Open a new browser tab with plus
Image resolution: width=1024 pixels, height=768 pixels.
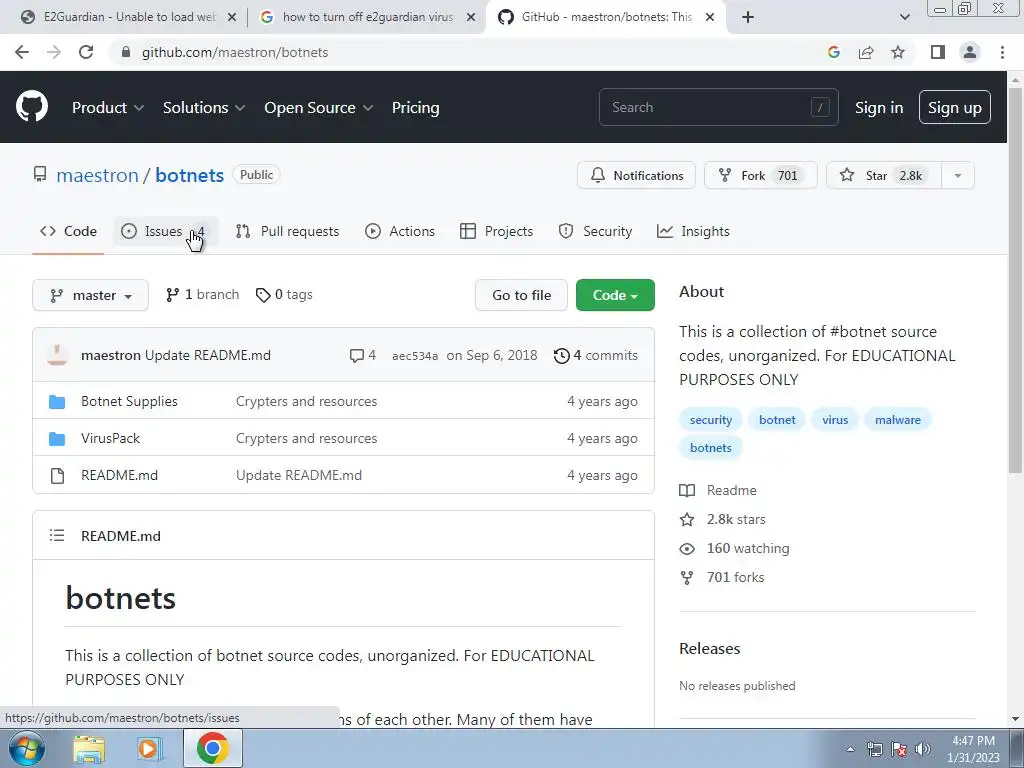click(748, 17)
